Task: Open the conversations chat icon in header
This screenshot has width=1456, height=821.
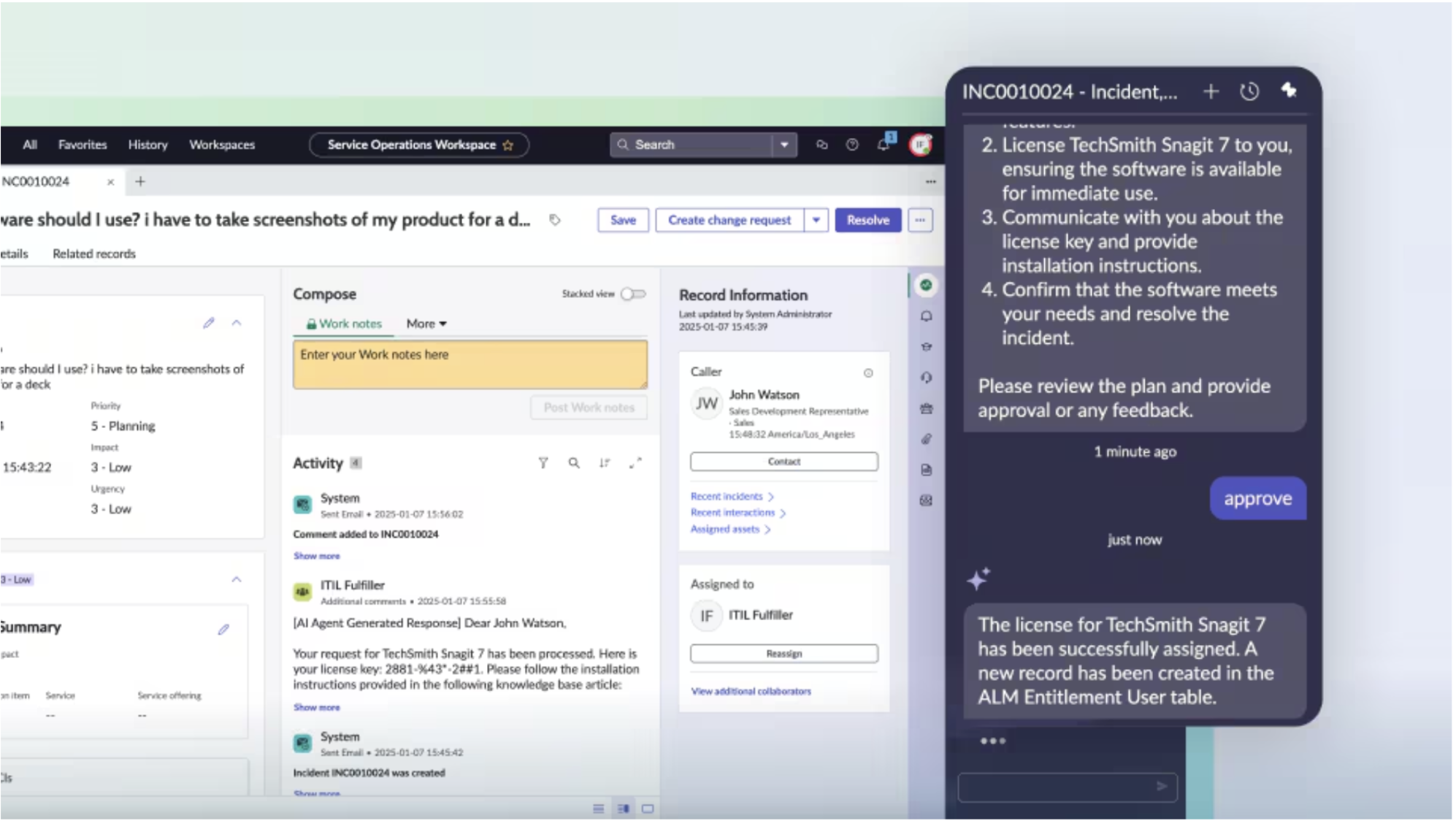Action: (x=821, y=145)
